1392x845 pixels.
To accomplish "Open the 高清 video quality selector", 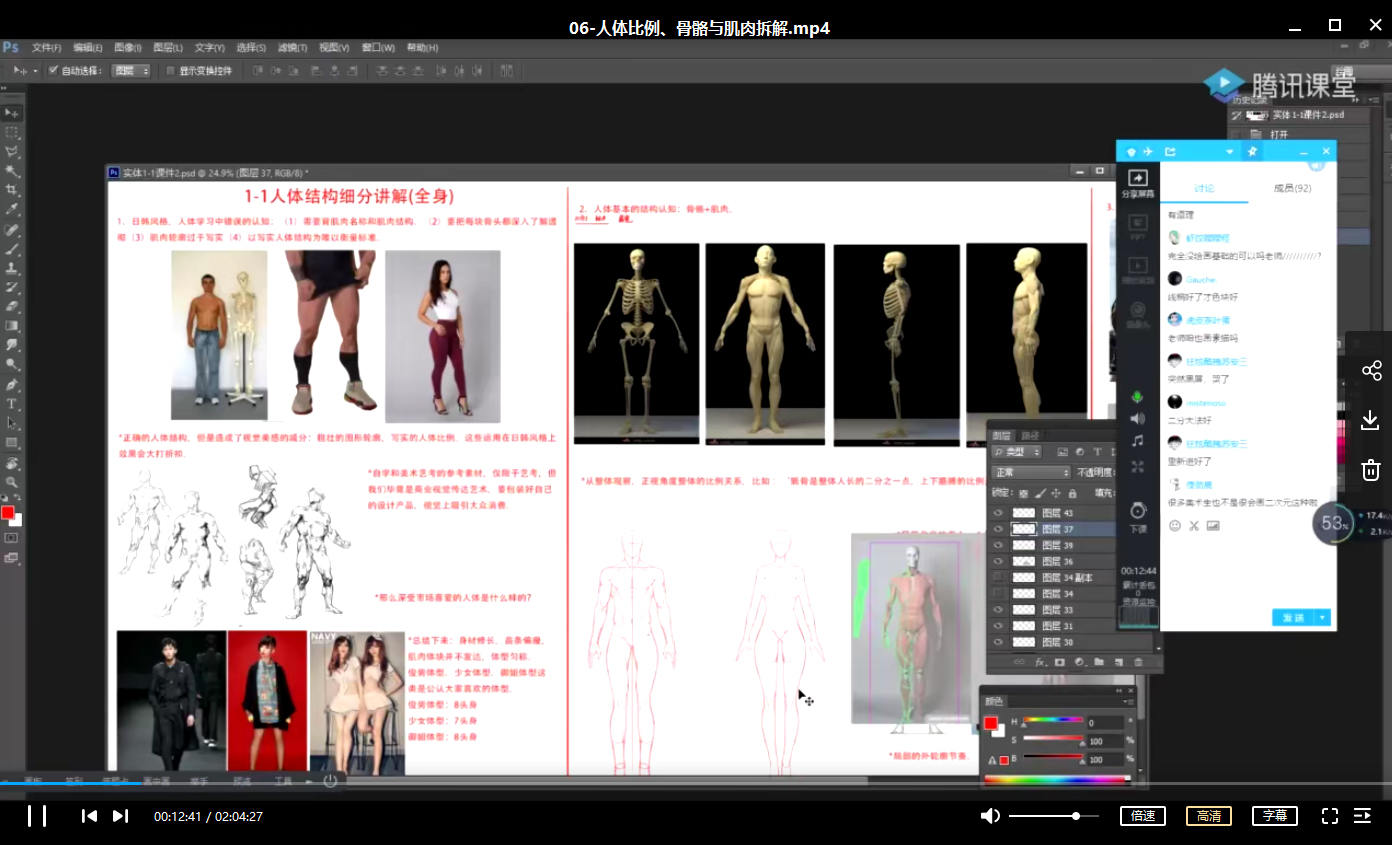I will point(1208,816).
